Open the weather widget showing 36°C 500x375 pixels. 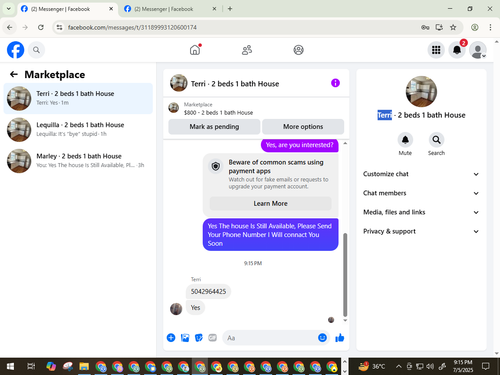(371, 367)
